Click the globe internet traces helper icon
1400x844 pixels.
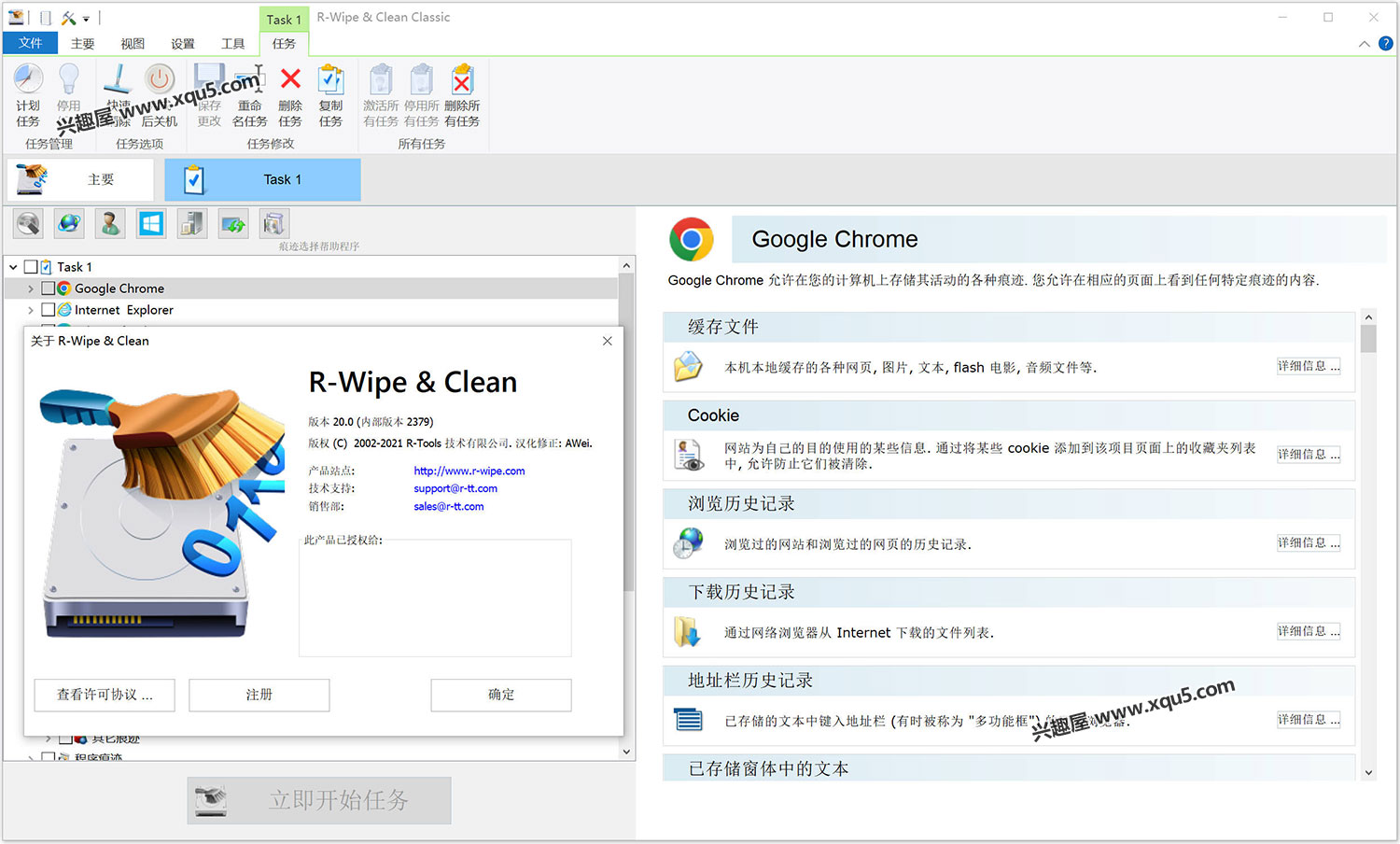(69, 224)
